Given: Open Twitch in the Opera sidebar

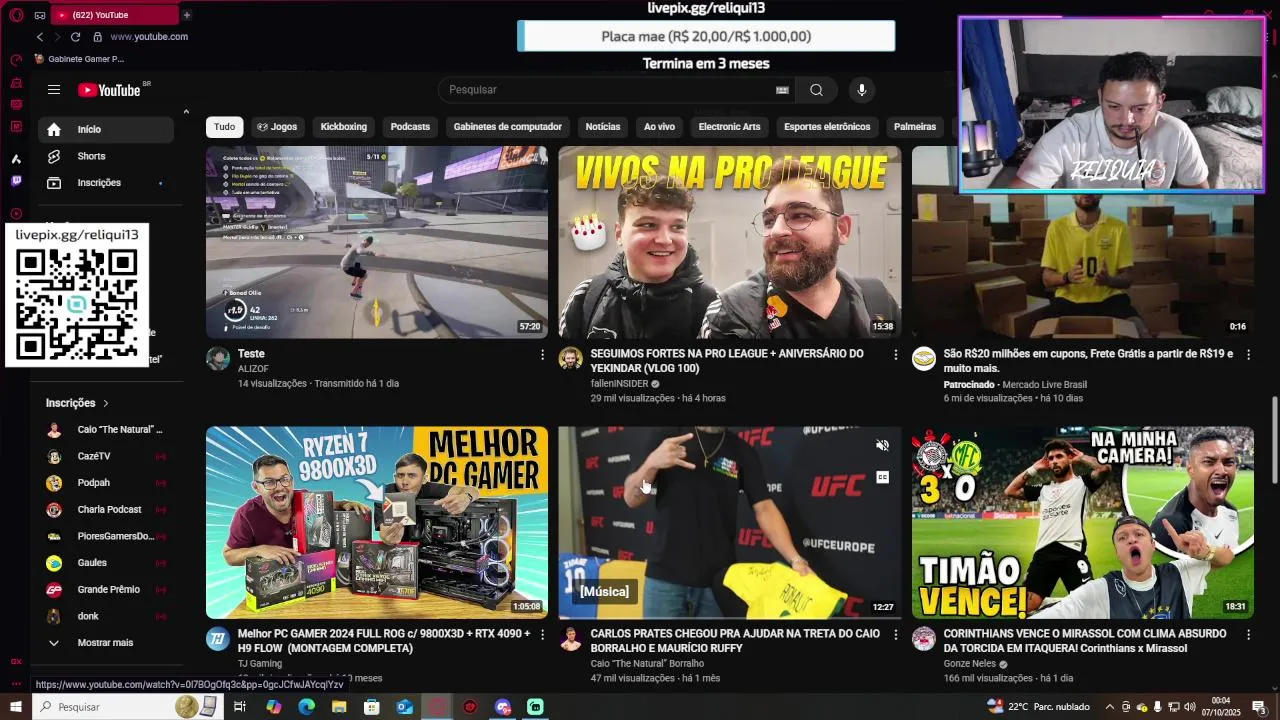Looking at the screenshot, I should [x=16, y=181].
